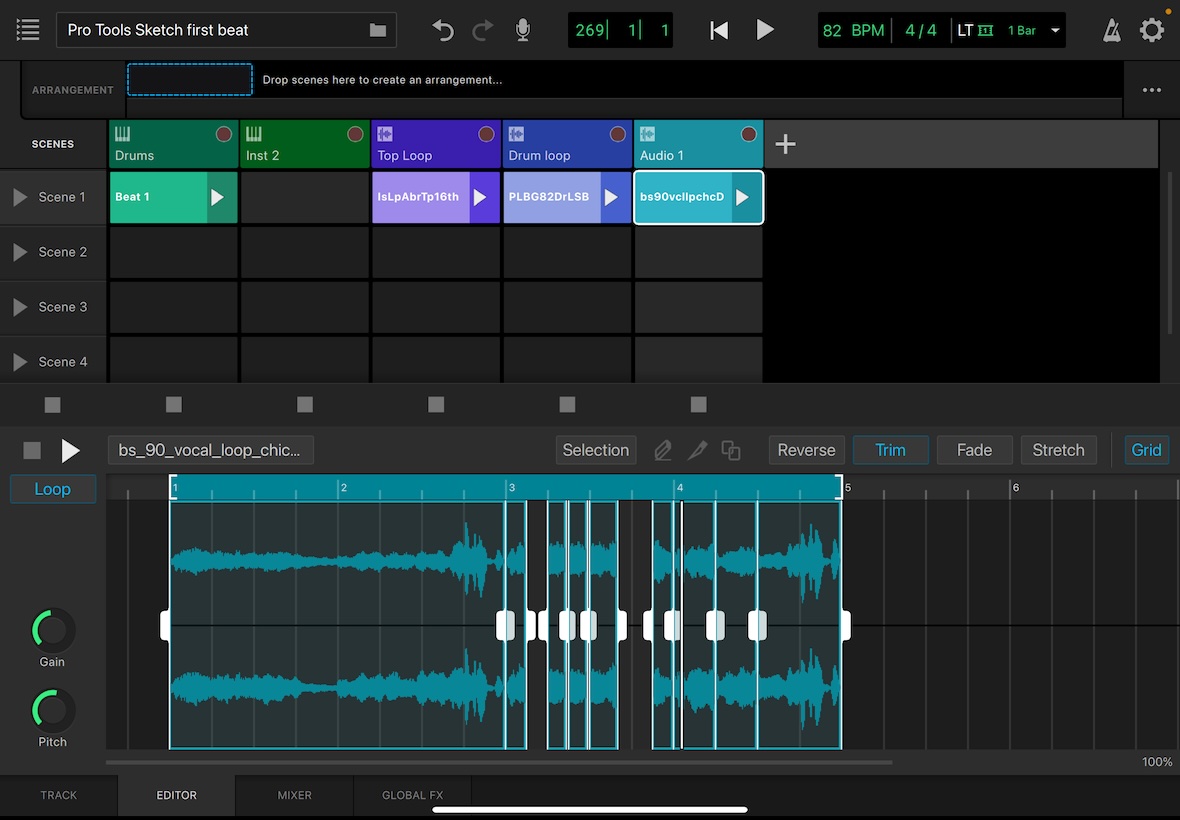Image resolution: width=1180 pixels, height=820 pixels.
Task: Click the editor horizontal scrollbar
Action: pyautogui.click(x=499, y=762)
